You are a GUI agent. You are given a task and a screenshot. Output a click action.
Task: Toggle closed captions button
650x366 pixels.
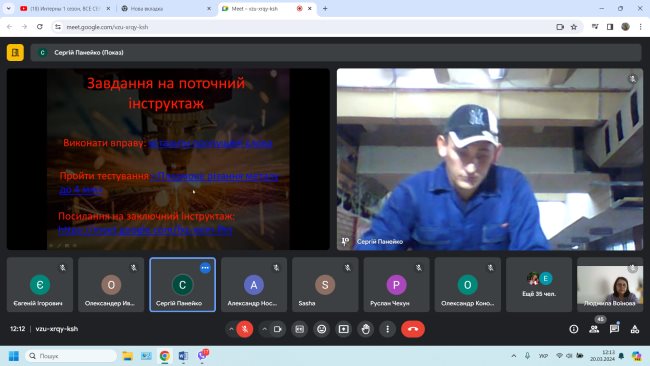(x=300, y=329)
